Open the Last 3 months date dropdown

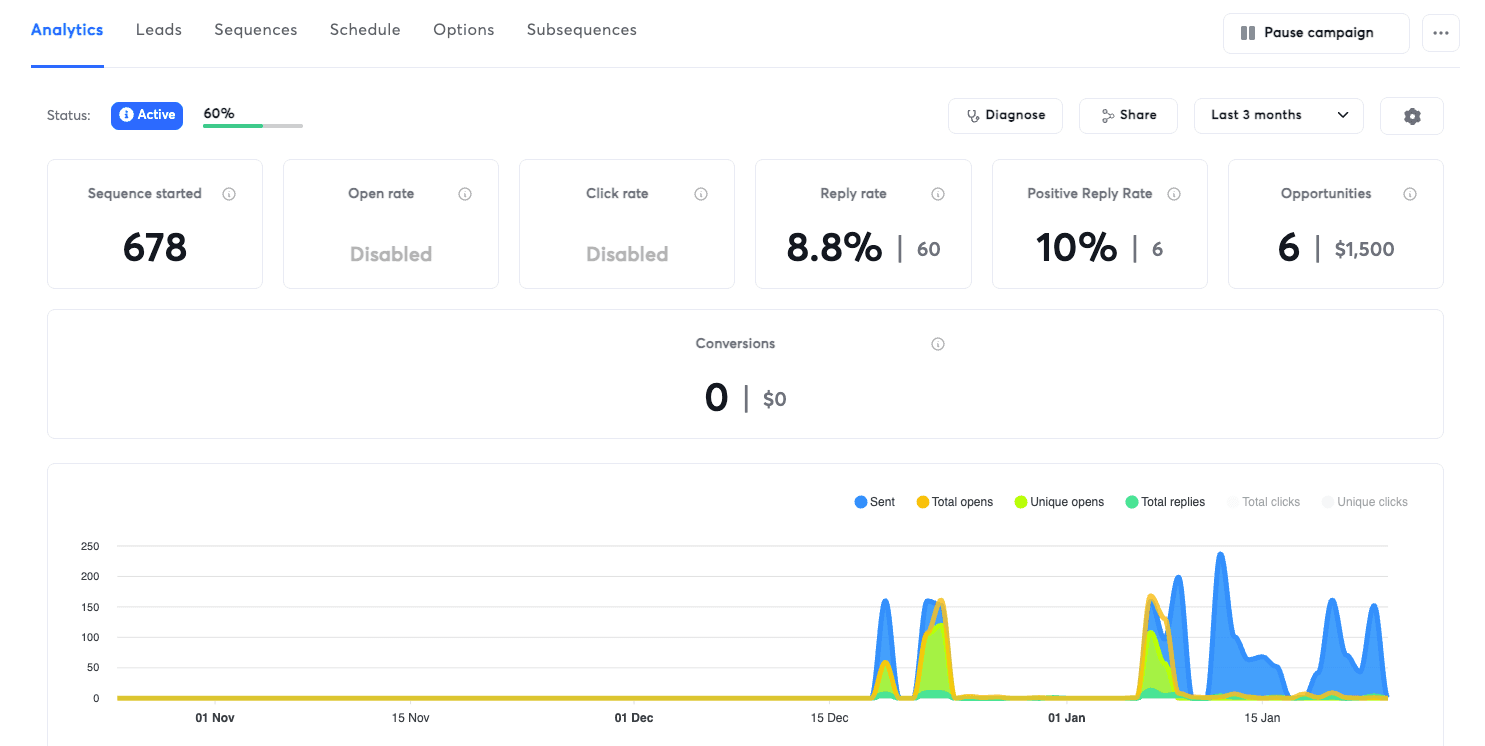[1278, 115]
